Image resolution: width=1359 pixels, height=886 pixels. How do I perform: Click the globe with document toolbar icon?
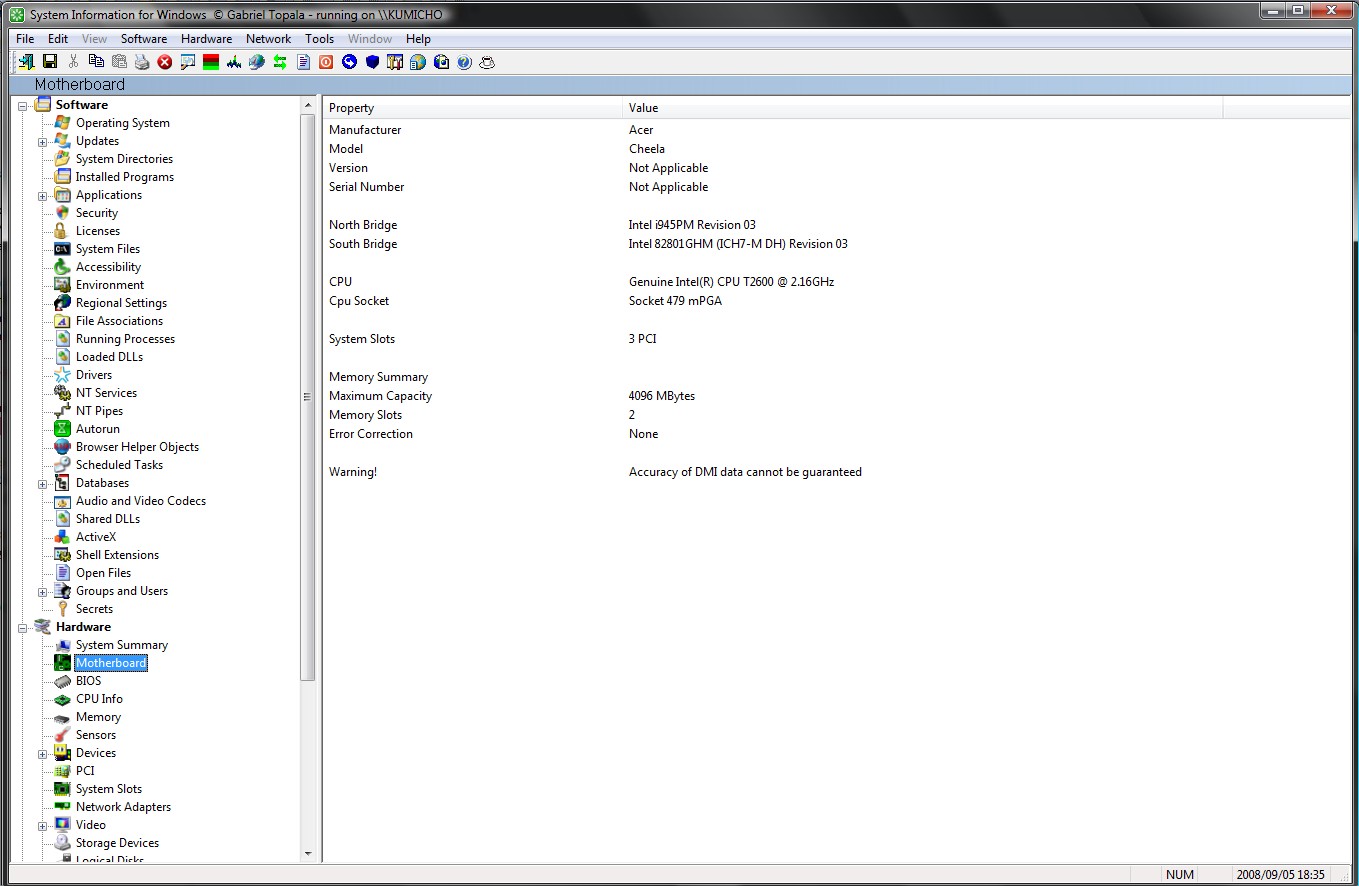pyautogui.click(x=418, y=62)
